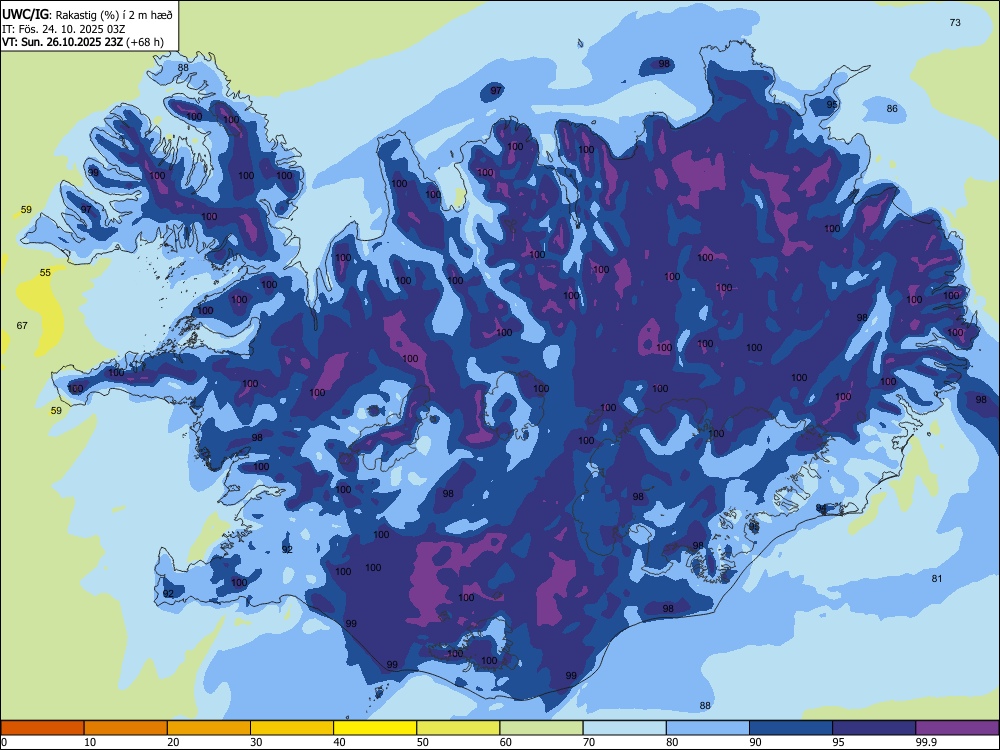Click the orange 10–20 legend swatch

[x=126, y=728]
